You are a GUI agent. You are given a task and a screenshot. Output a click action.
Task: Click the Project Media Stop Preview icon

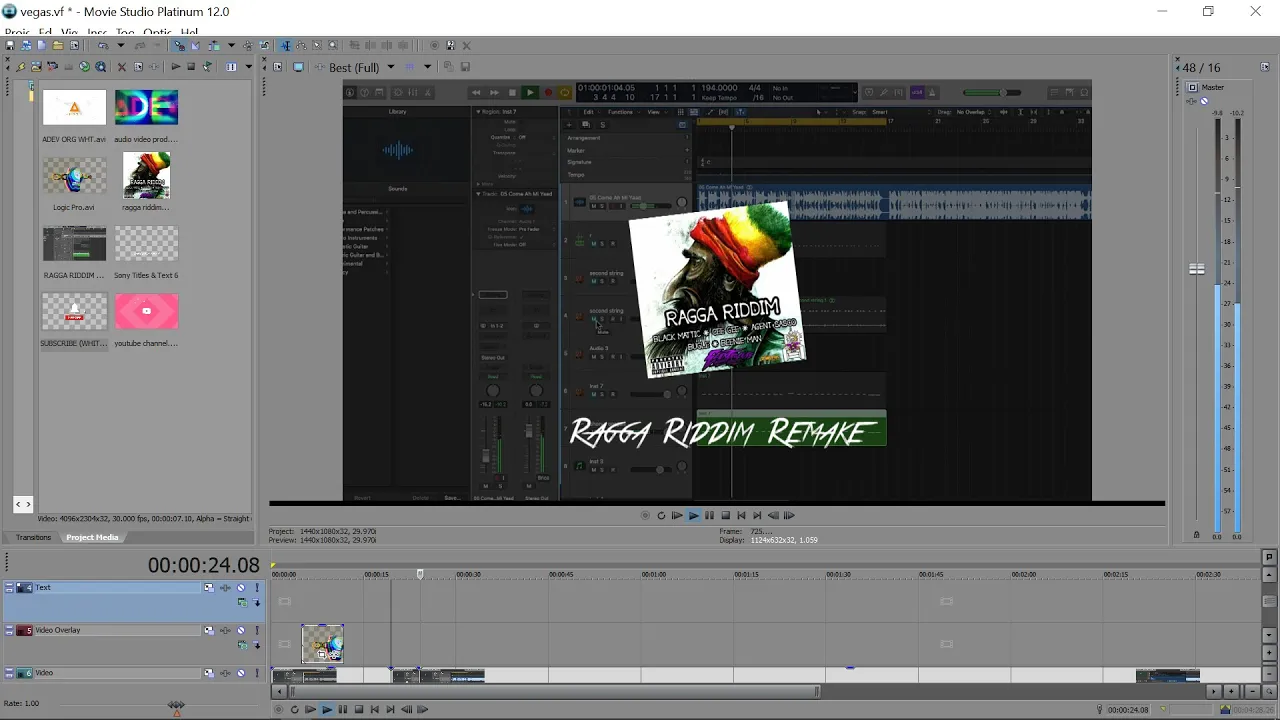click(x=191, y=67)
